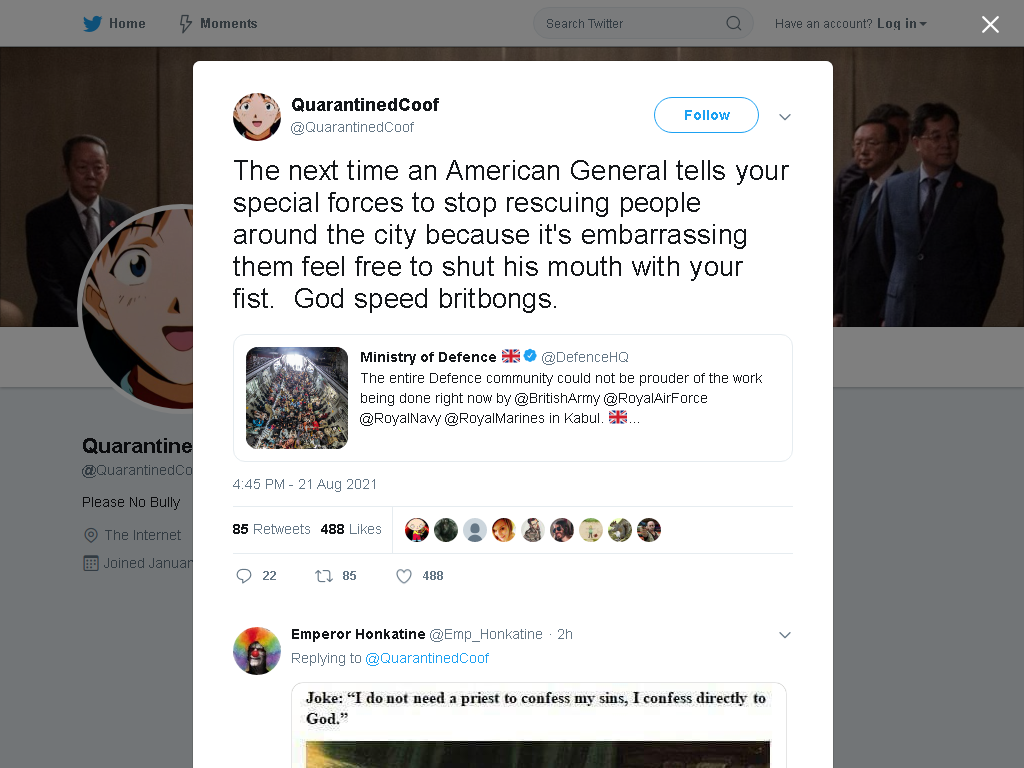
Task: Click Emperor Honkatine's clown avatar
Action: coord(257,650)
